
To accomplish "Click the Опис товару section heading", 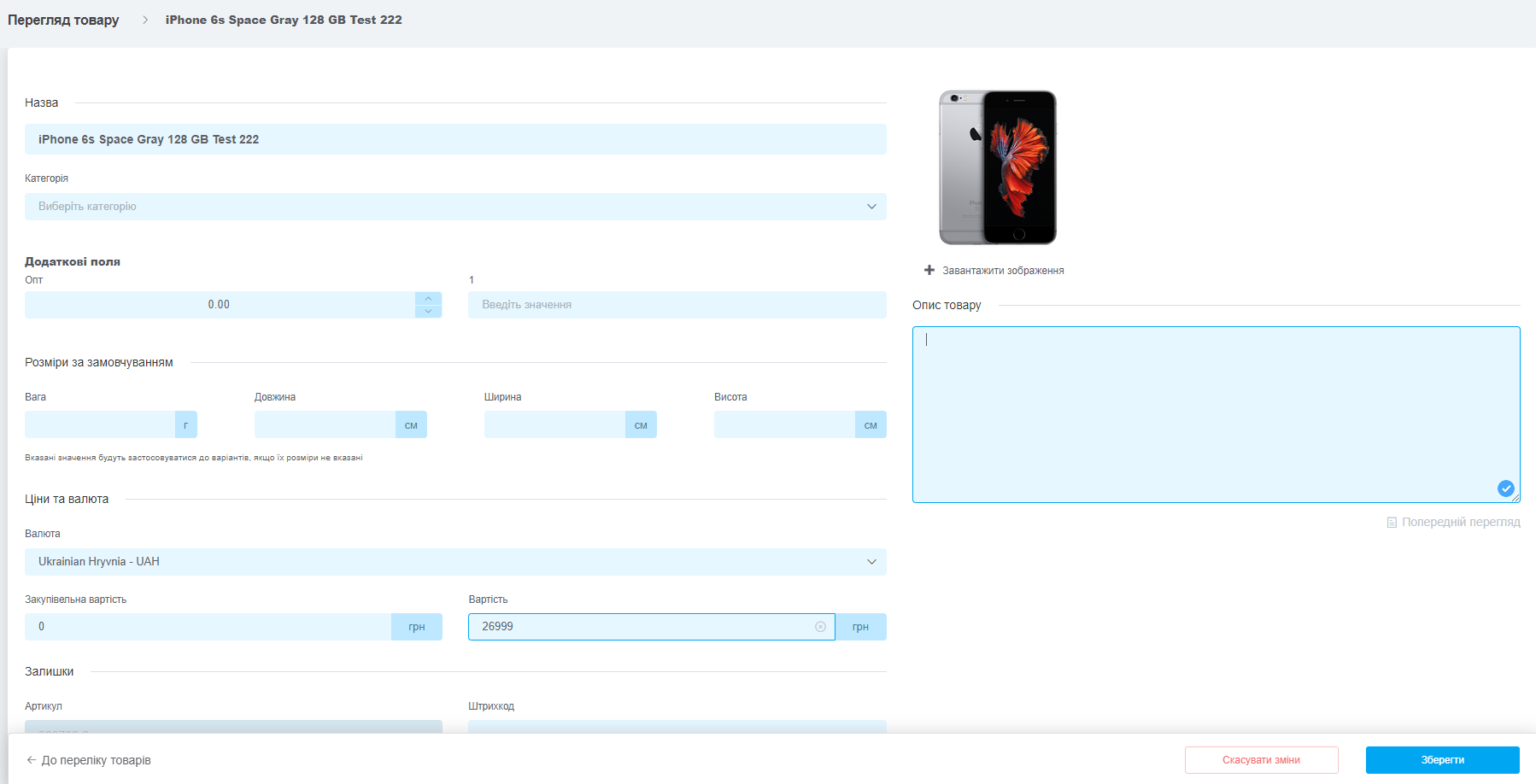I will [947, 305].
